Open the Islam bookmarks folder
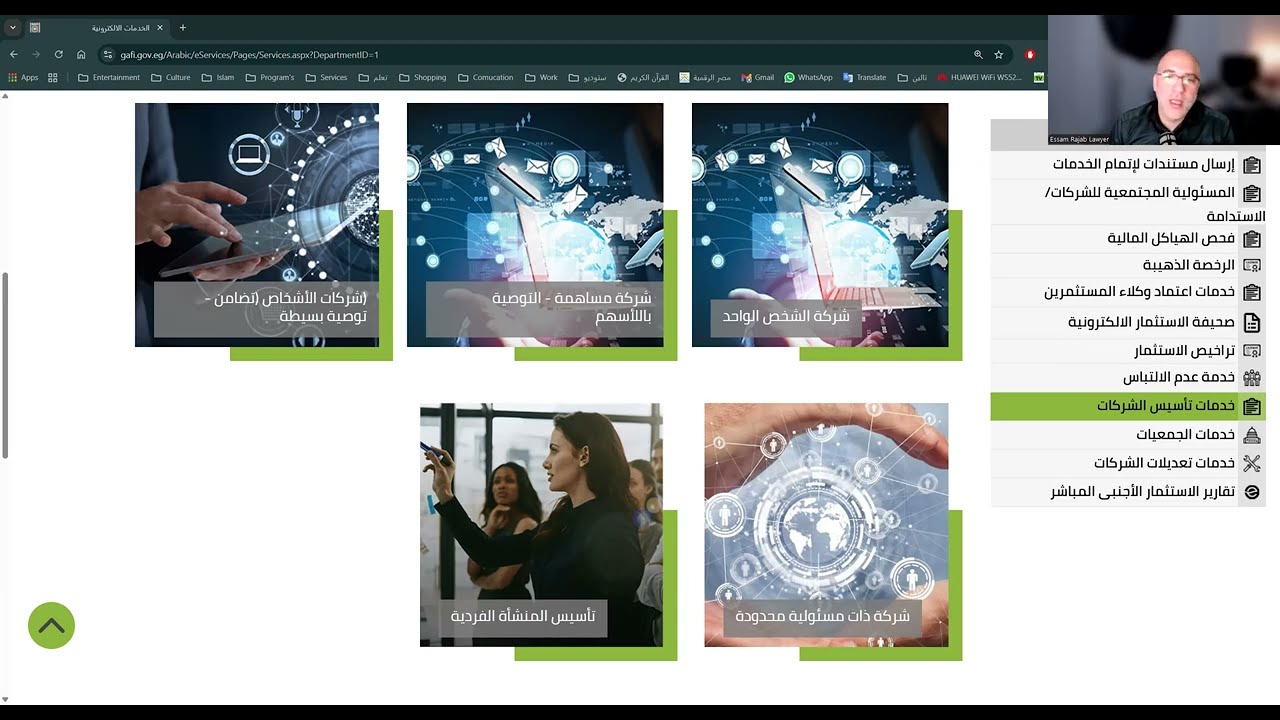Screen dimensions: 1280x720 click(218, 77)
